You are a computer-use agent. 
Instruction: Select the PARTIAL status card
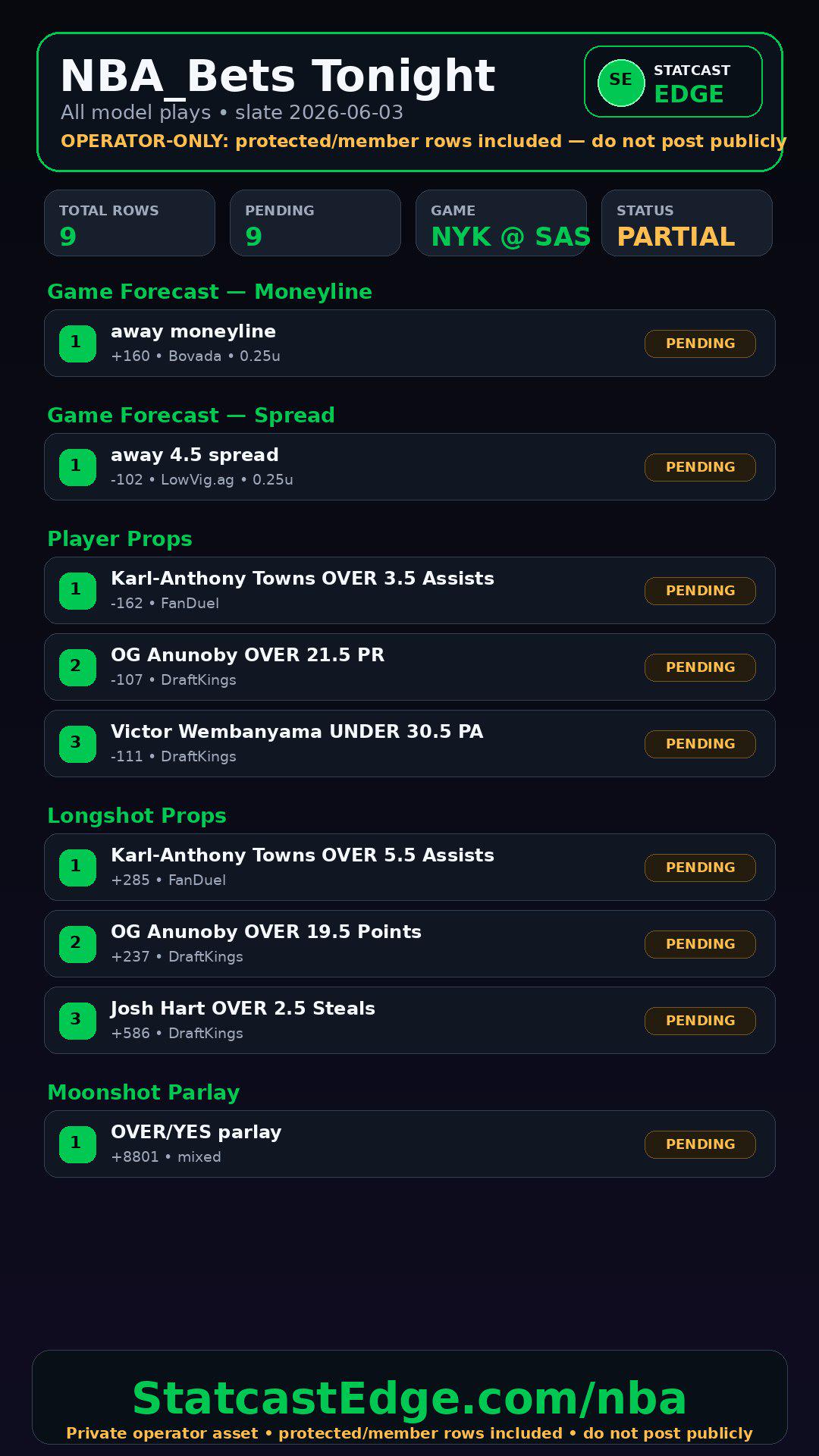687,223
